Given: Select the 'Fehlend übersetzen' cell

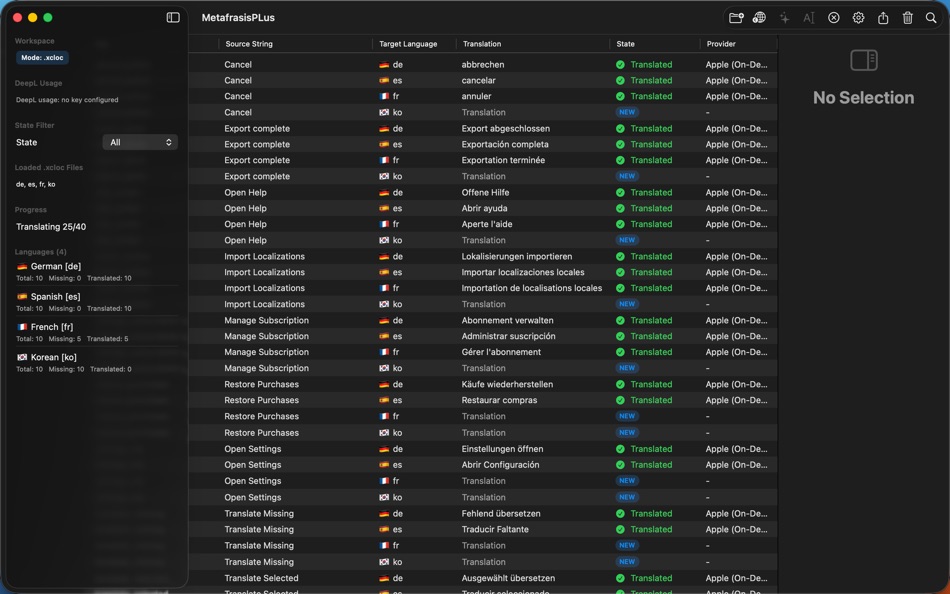Looking at the screenshot, I should click(x=501, y=513).
